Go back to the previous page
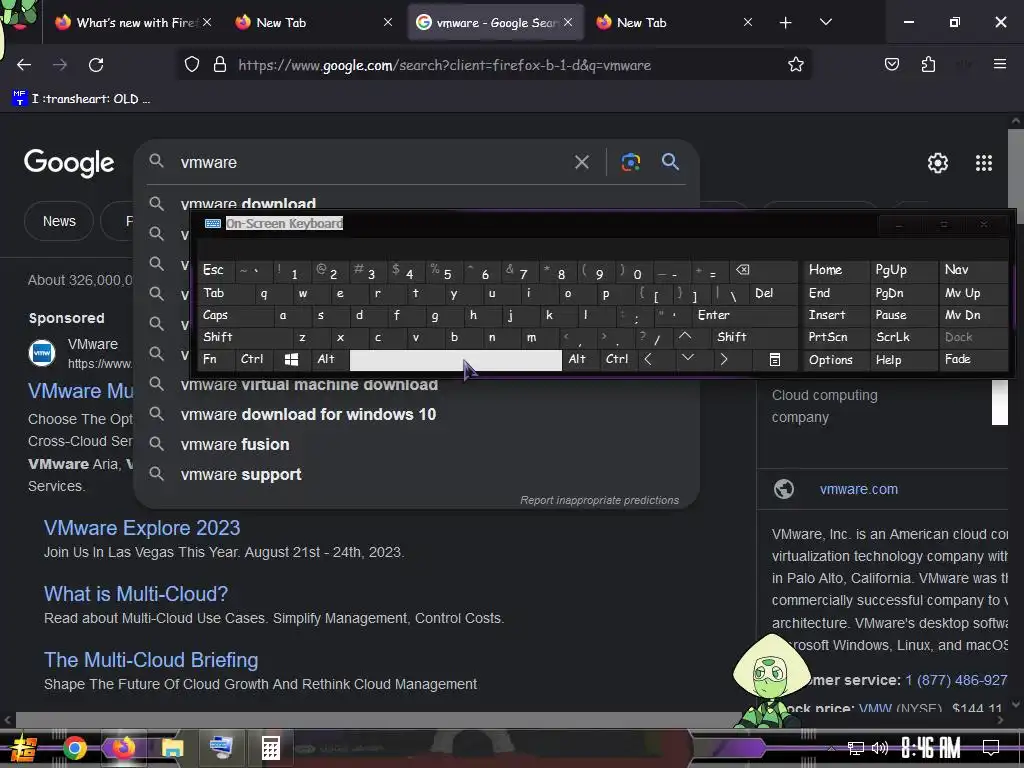The height and width of the screenshot is (768, 1024). click(x=24, y=65)
